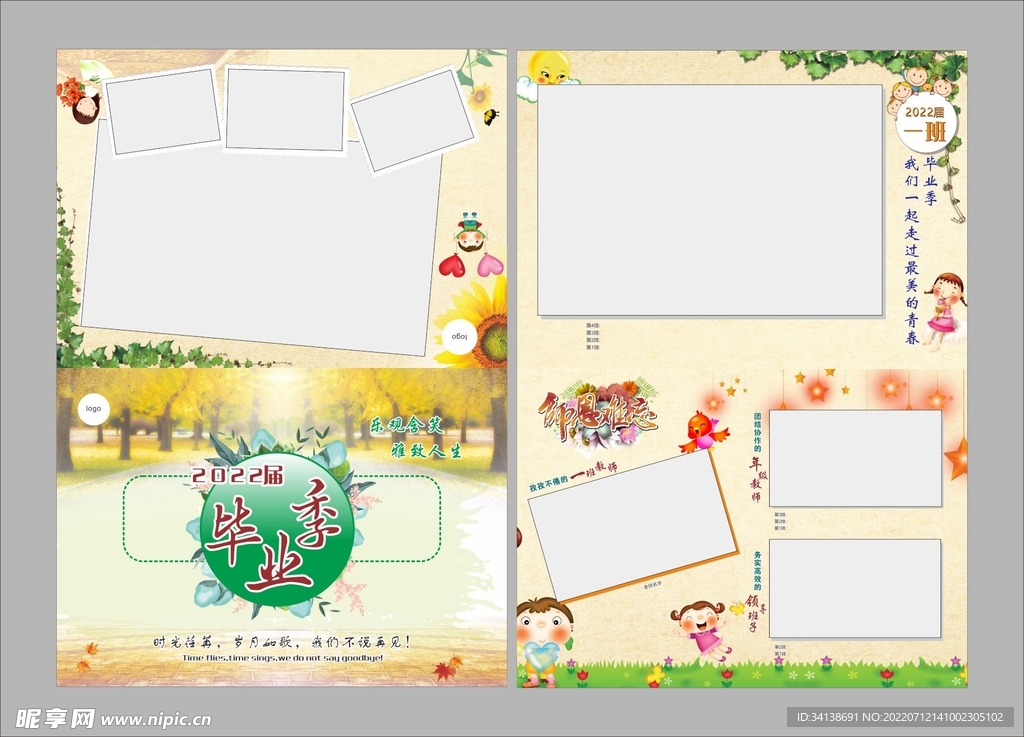The width and height of the screenshot is (1024, 737).
Task: Select the large orange star at page edge
Action: point(957,458)
